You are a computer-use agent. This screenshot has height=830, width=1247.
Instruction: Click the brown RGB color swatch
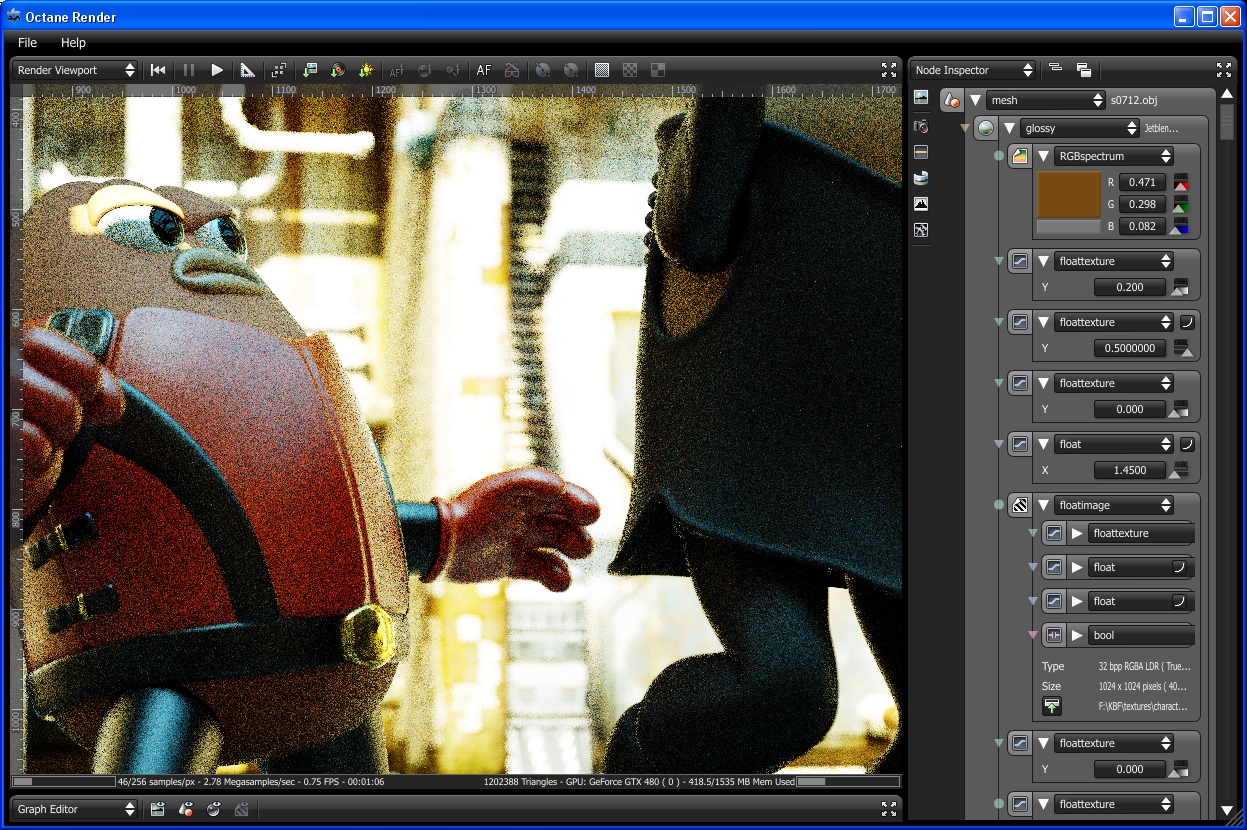(x=1068, y=195)
